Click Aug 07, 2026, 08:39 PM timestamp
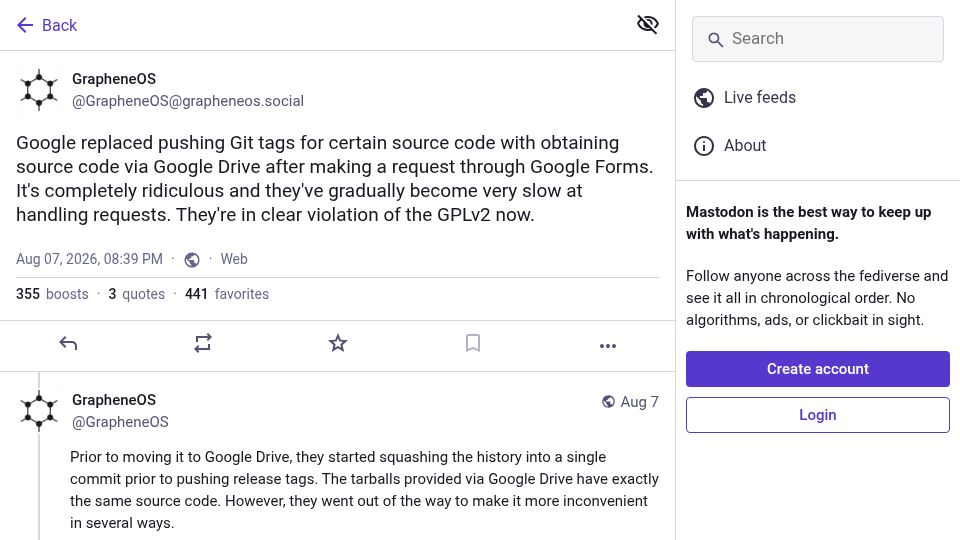Screen dimensions: 960x540 point(89,259)
